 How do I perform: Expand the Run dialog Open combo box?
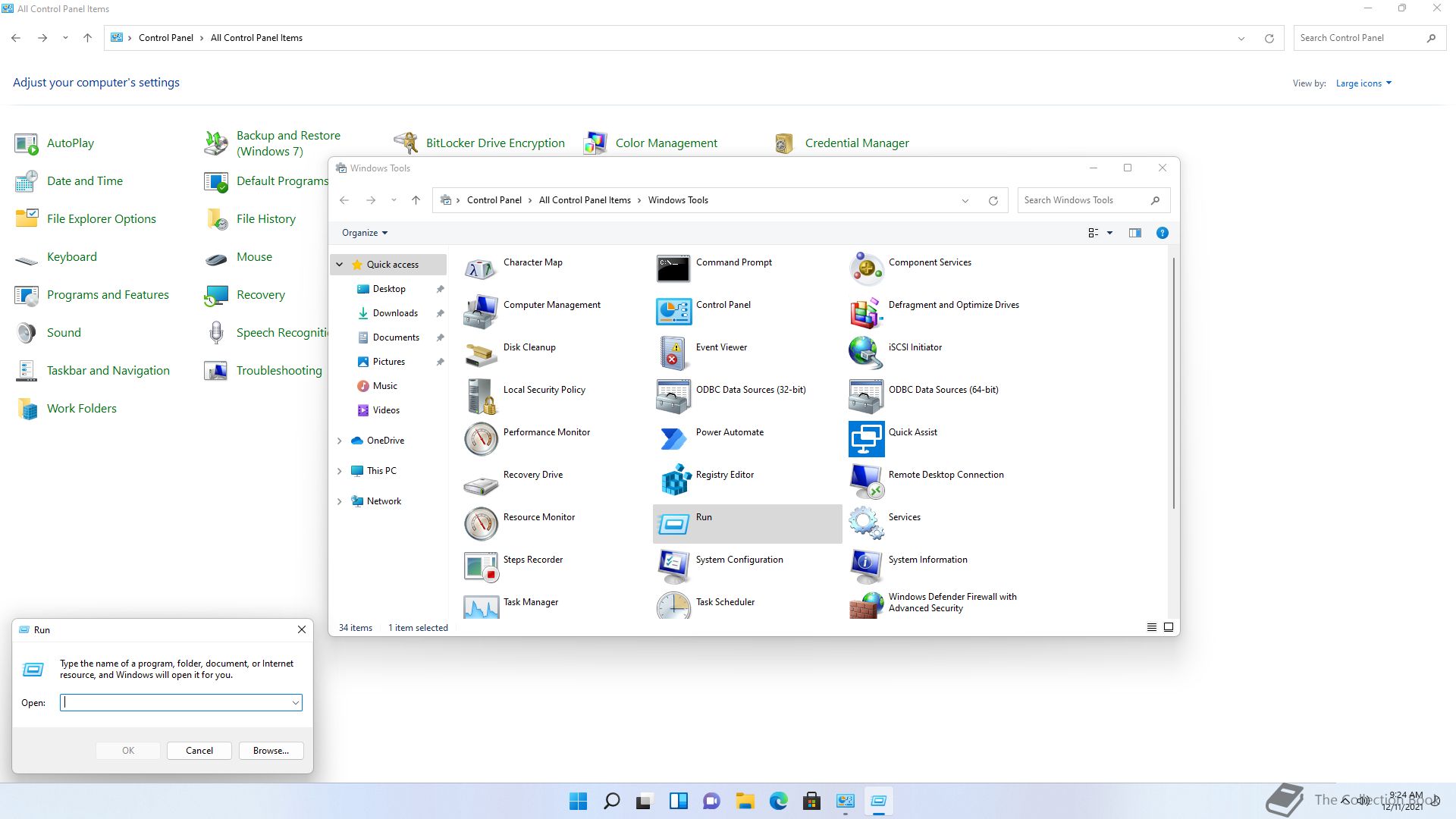(295, 703)
